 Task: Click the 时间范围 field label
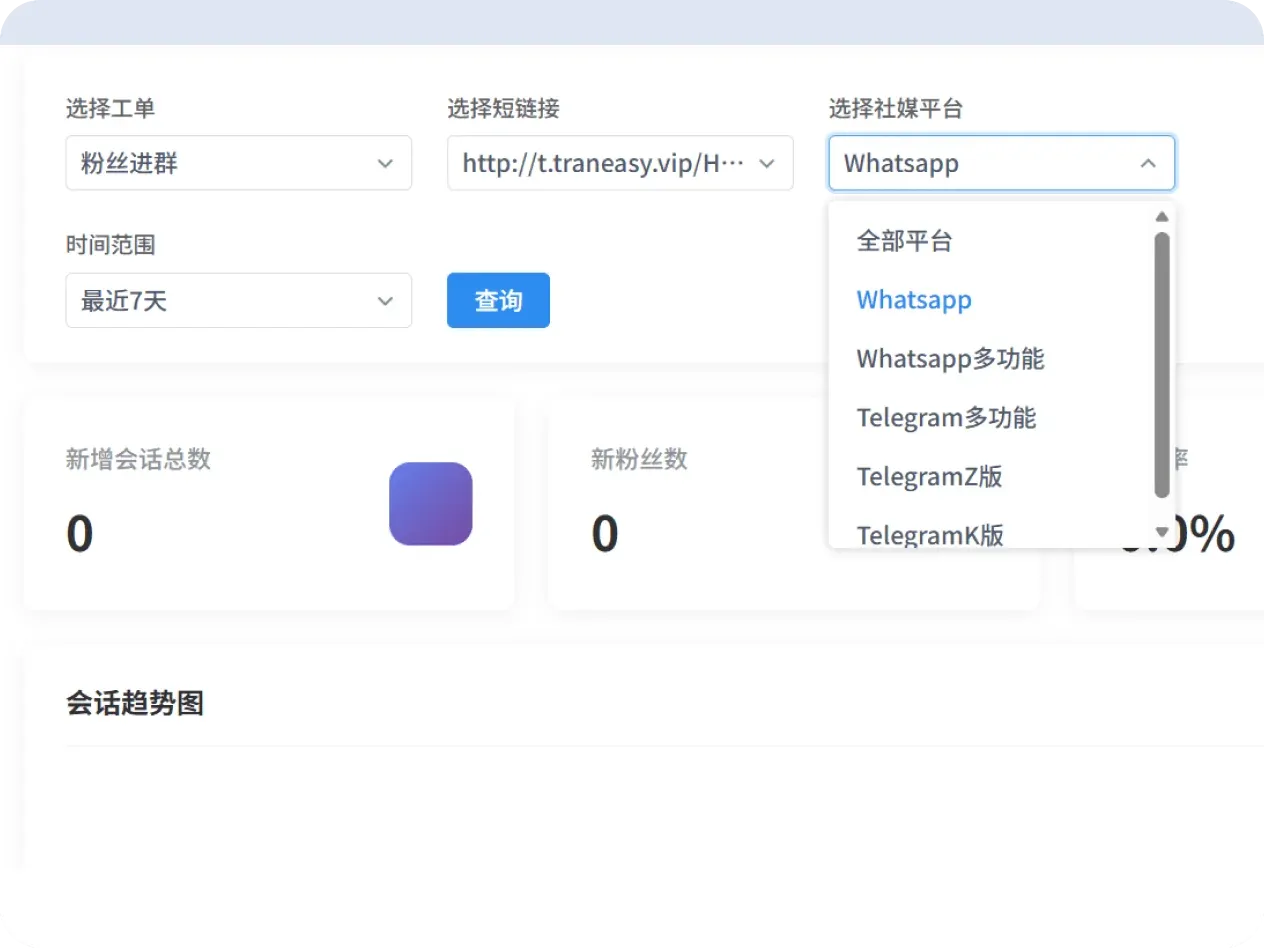tap(110, 244)
